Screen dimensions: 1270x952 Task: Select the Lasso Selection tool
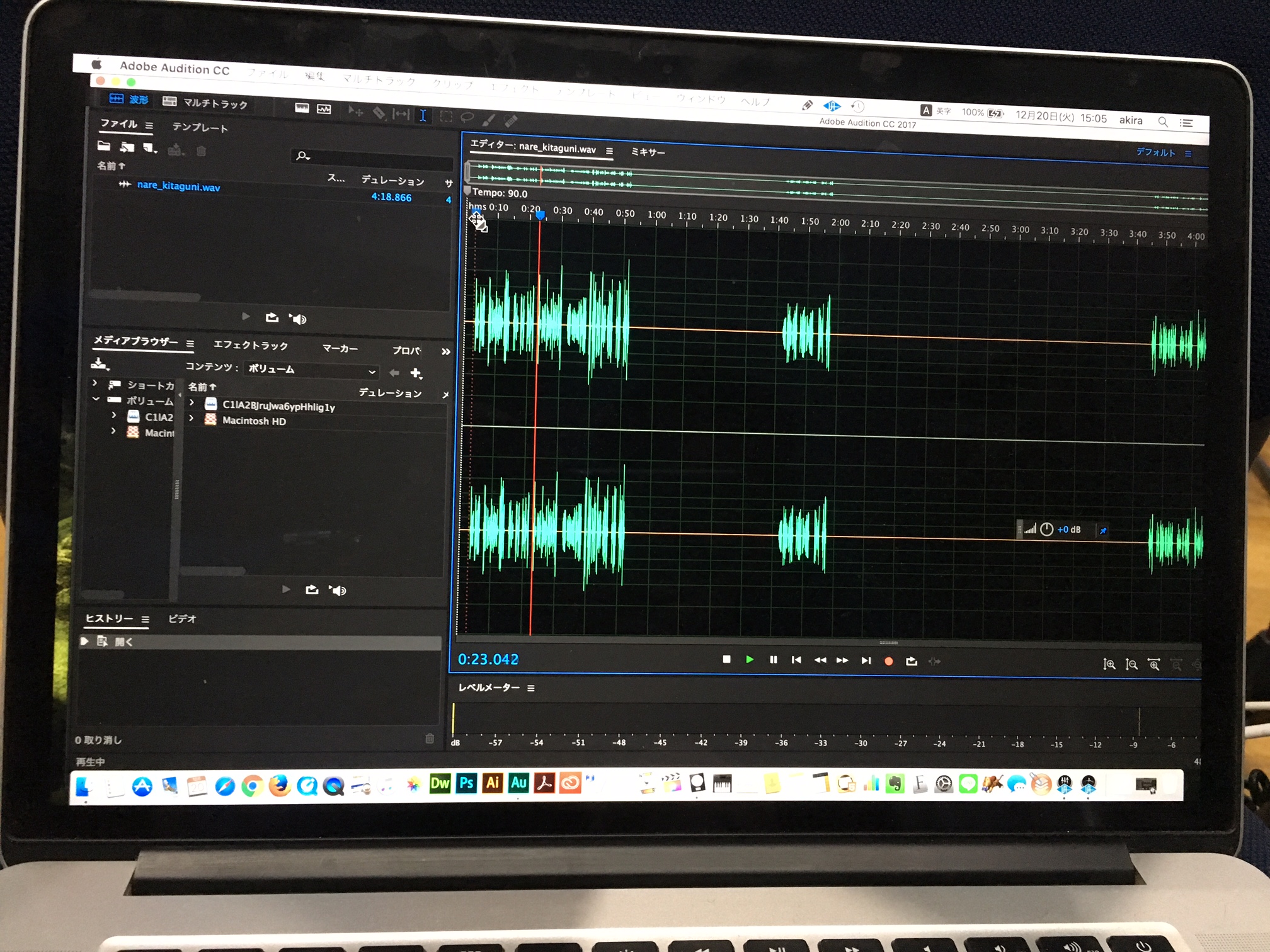click(467, 117)
